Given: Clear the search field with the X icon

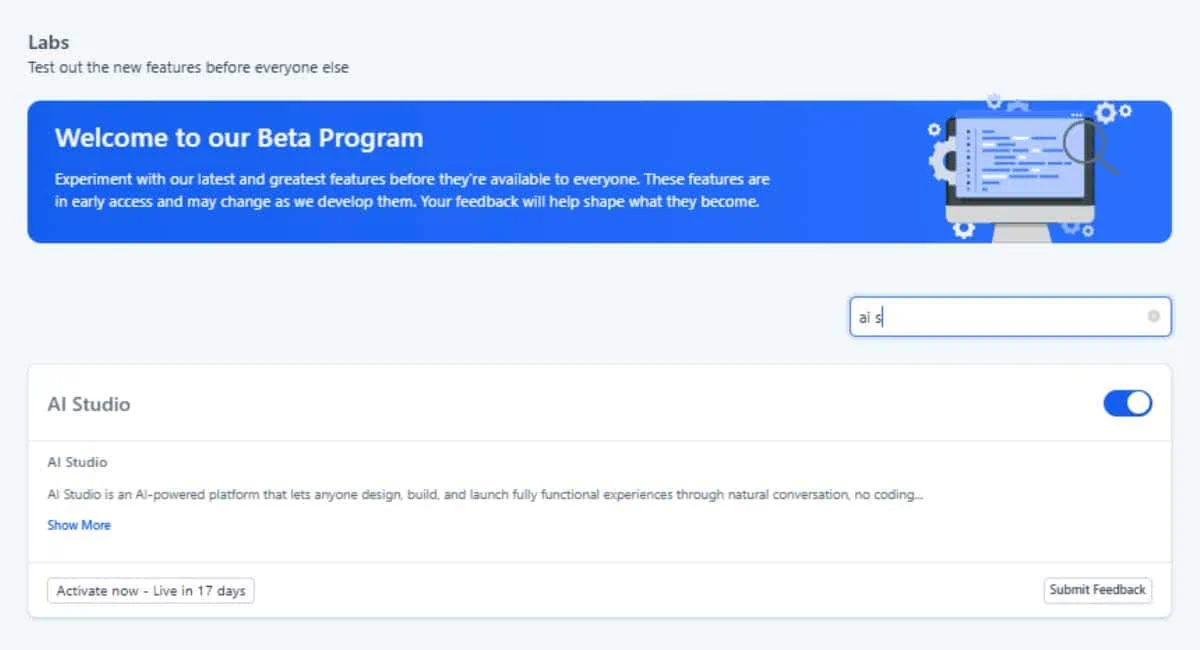Looking at the screenshot, I should pos(1153,316).
